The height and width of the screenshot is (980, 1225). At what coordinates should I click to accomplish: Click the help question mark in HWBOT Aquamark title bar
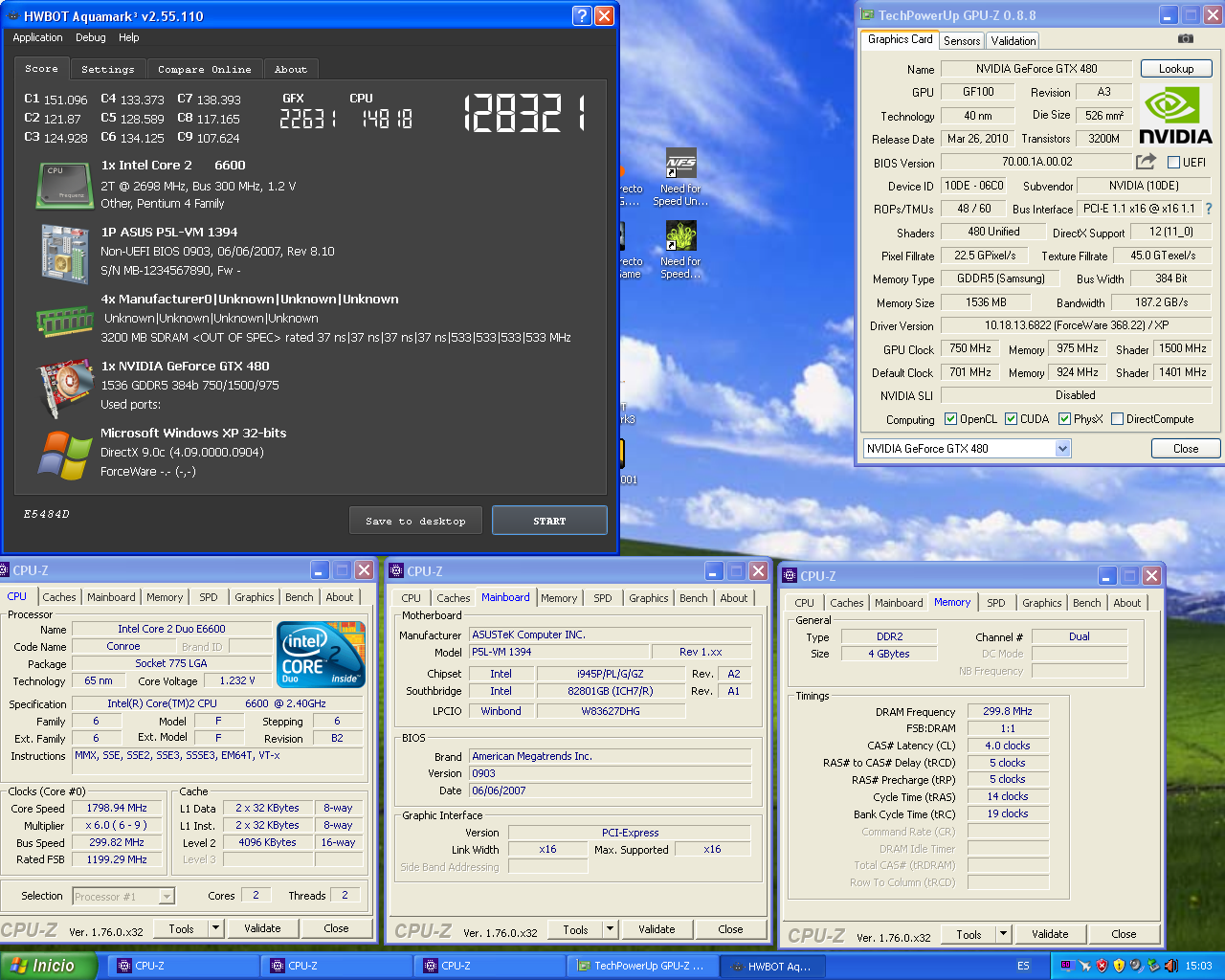582,15
